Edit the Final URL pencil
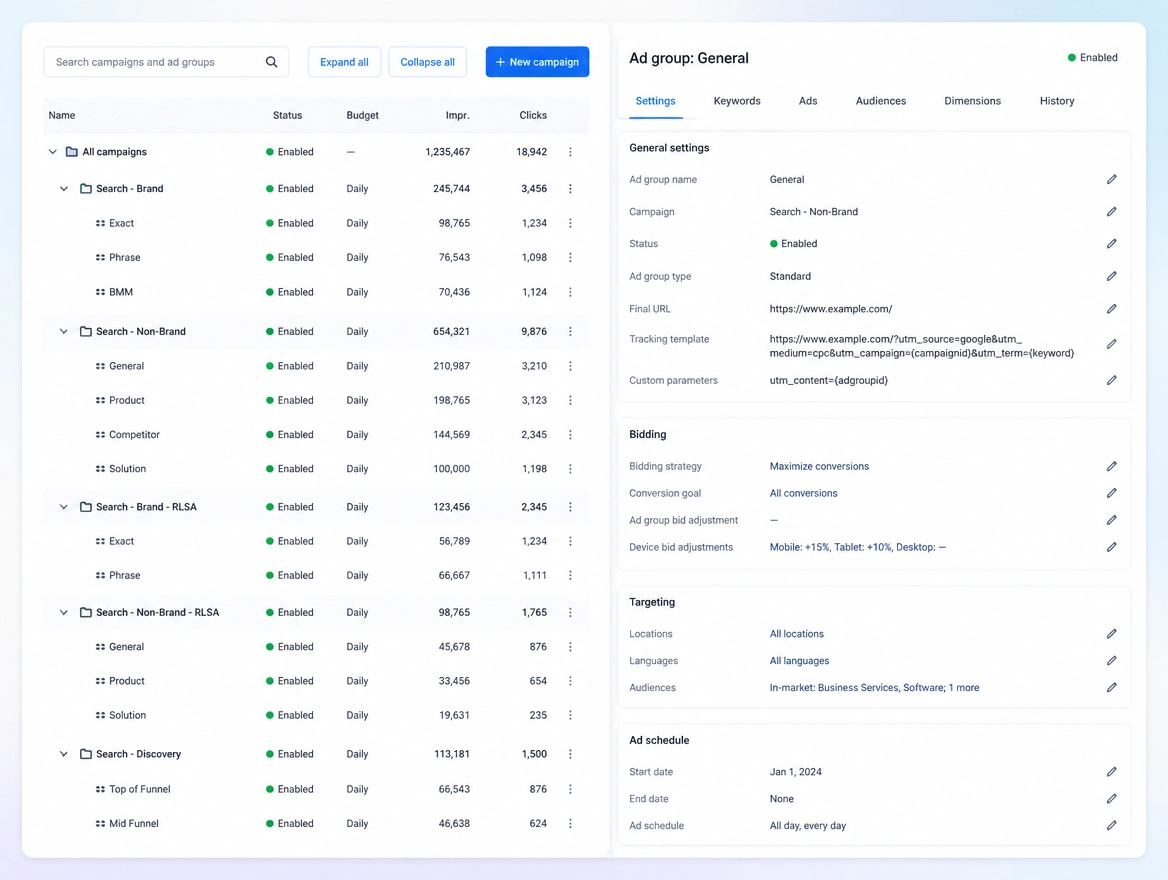1168x880 pixels. tap(1111, 308)
